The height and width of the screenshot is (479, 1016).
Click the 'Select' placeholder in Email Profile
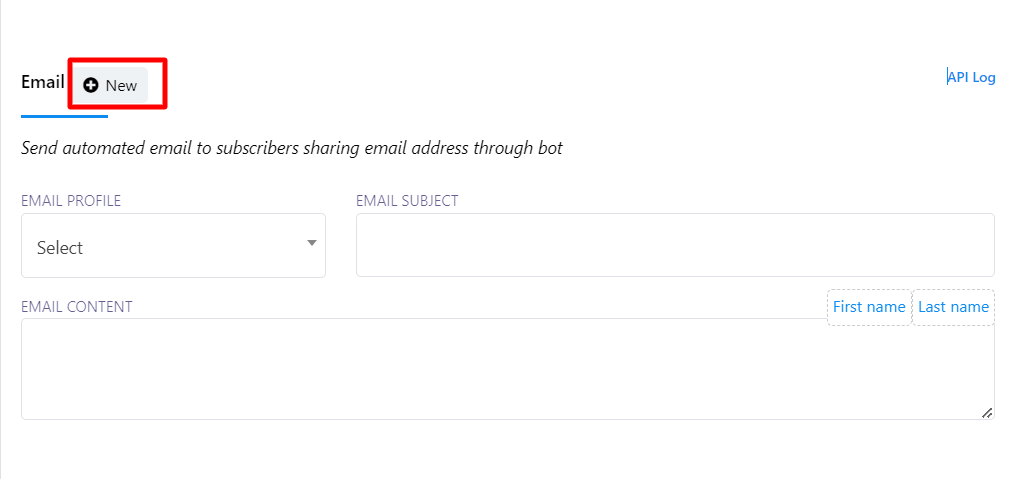click(x=60, y=248)
